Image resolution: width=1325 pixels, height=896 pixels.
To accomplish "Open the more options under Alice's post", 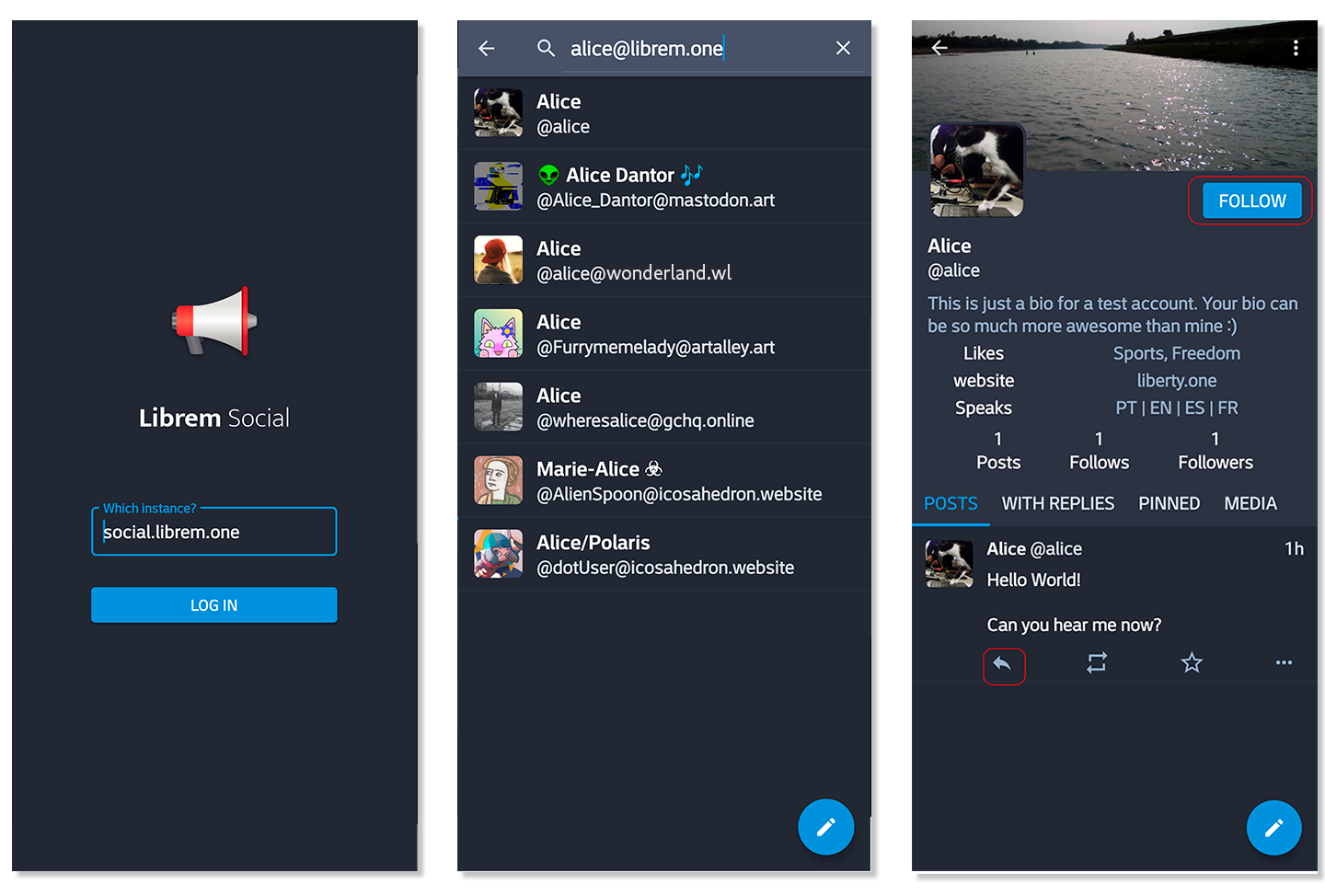I will pos(1285,662).
